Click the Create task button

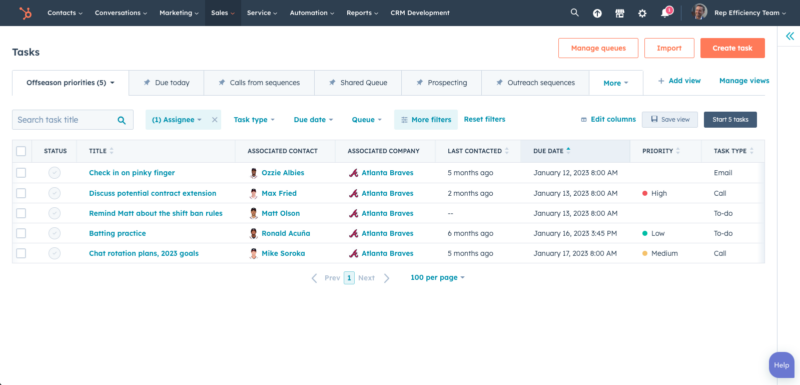pyautogui.click(x=732, y=48)
